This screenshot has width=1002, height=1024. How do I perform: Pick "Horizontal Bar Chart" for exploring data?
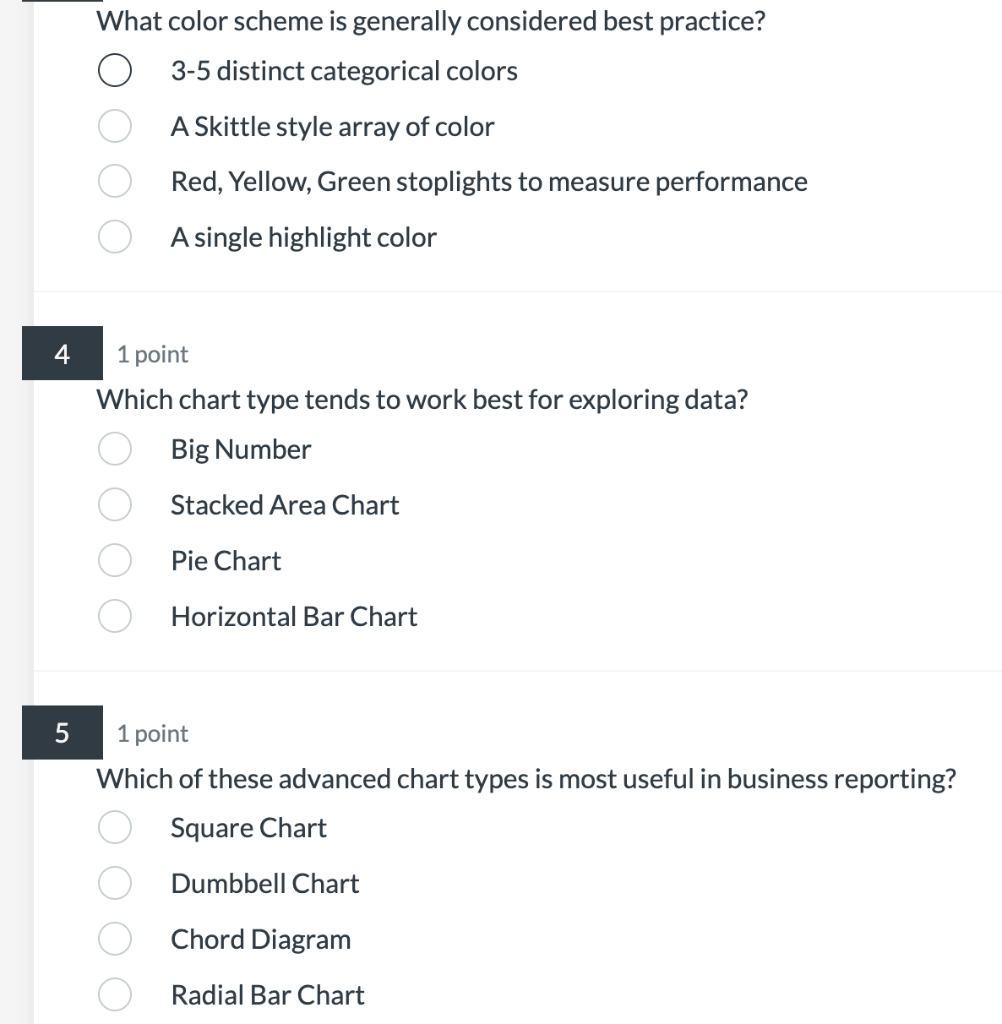[x=114, y=616]
